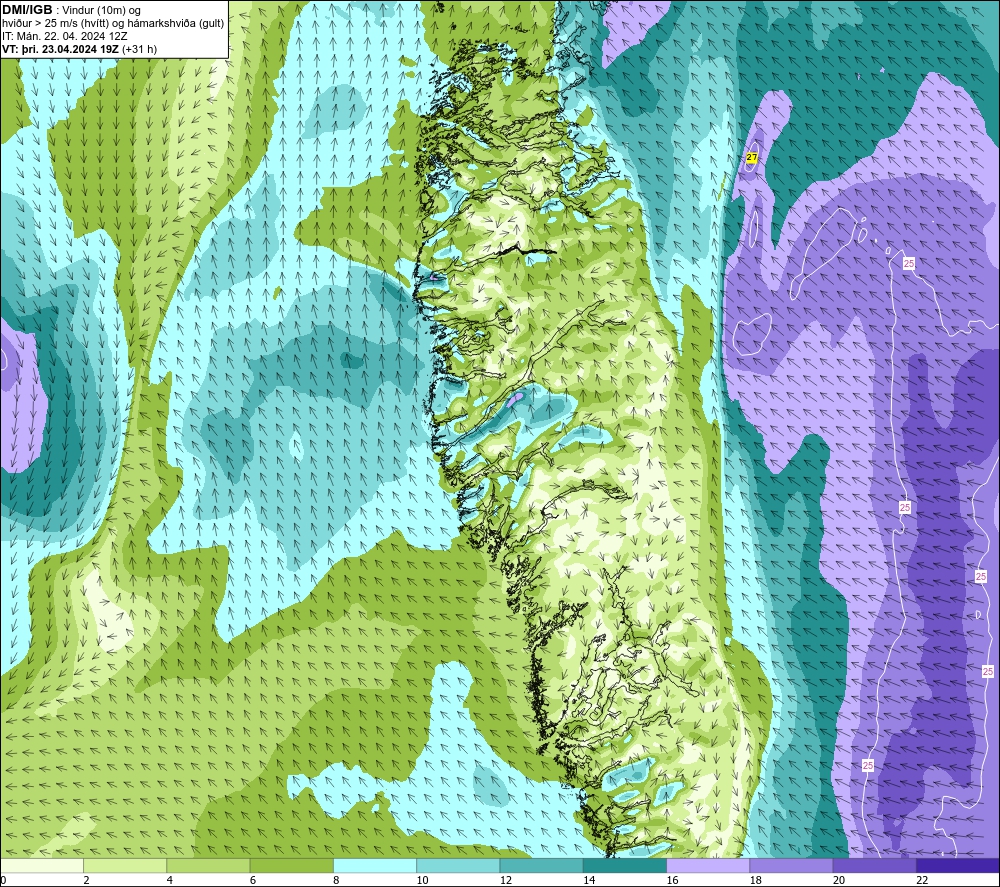This screenshot has width=1000, height=887.
Task: Click the scale label '16'
Action: click(x=672, y=881)
